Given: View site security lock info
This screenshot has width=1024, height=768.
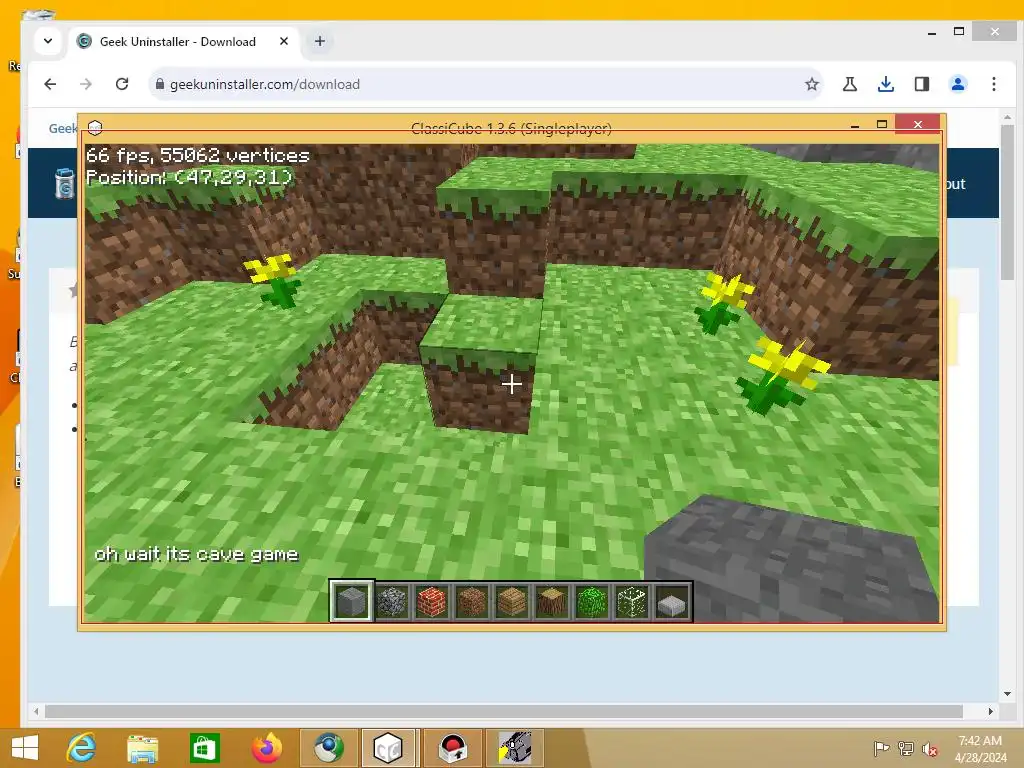Looking at the screenshot, I should [159, 84].
